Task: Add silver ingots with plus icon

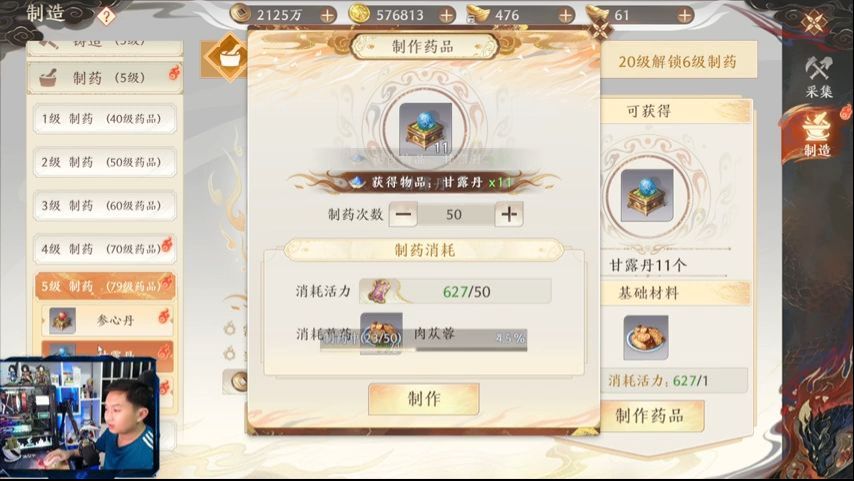Action: pos(566,15)
